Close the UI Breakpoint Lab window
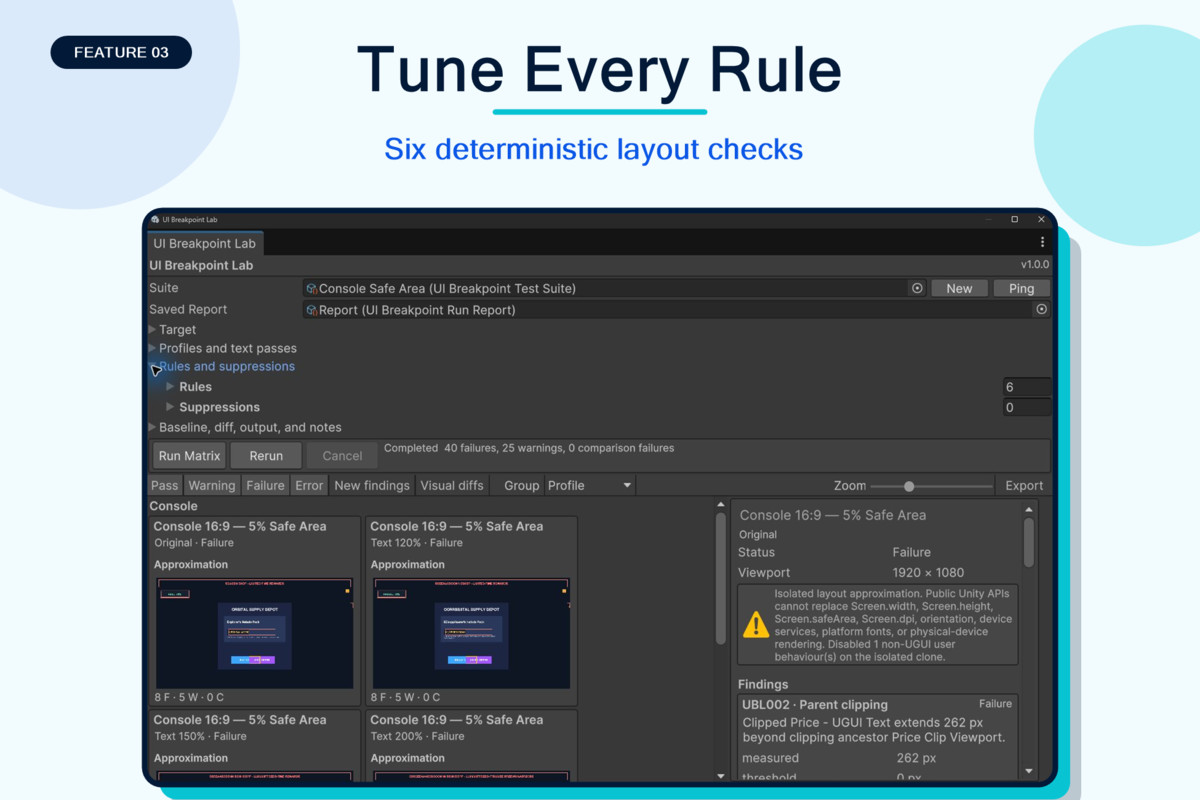Screen dimensions: 1200x800 pyautogui.click(x=1041, y=220)
